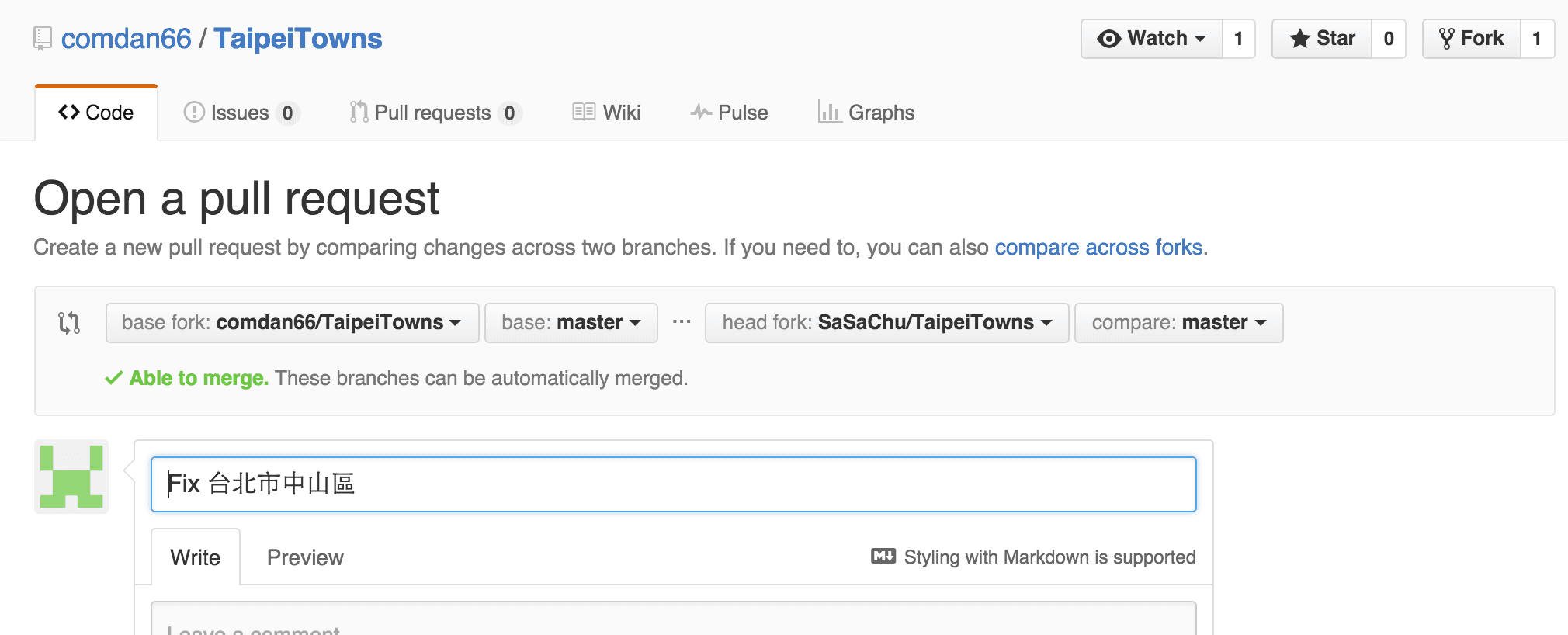View watchers count 1
This screenshot has height=635, width=1568.
1239,39
